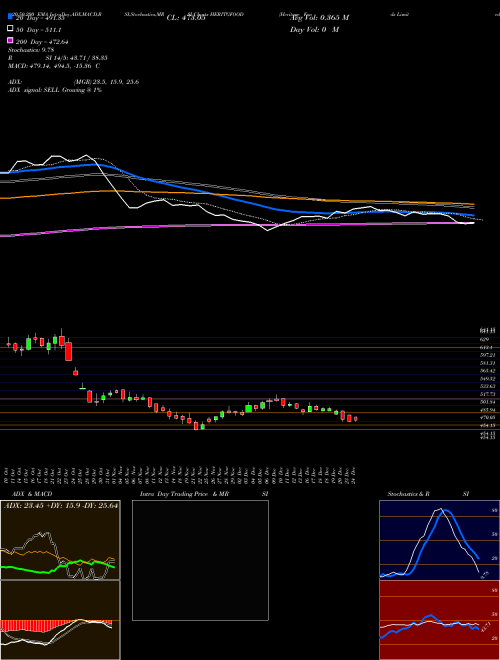Select the Avg Vol 0.365 M label
Screen dimensions: 500x660
click(x=321, y=18)
